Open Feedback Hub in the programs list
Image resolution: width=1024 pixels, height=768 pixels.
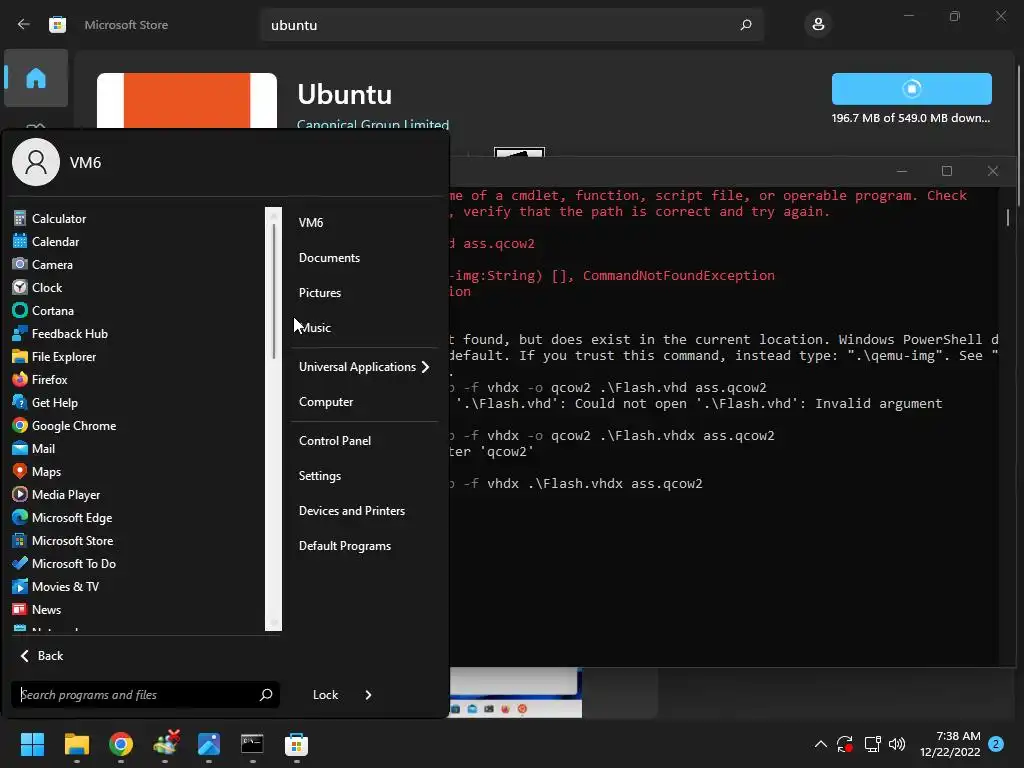coord(60,334)
